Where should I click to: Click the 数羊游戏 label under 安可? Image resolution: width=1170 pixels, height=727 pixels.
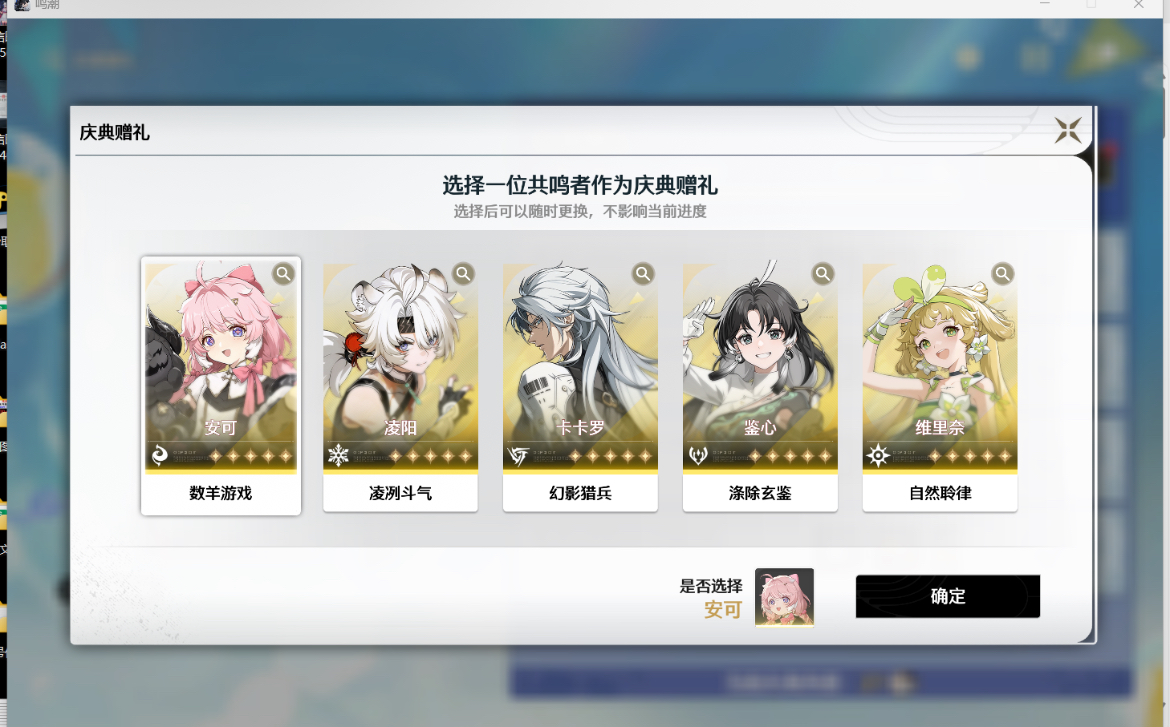click(221, 493)
